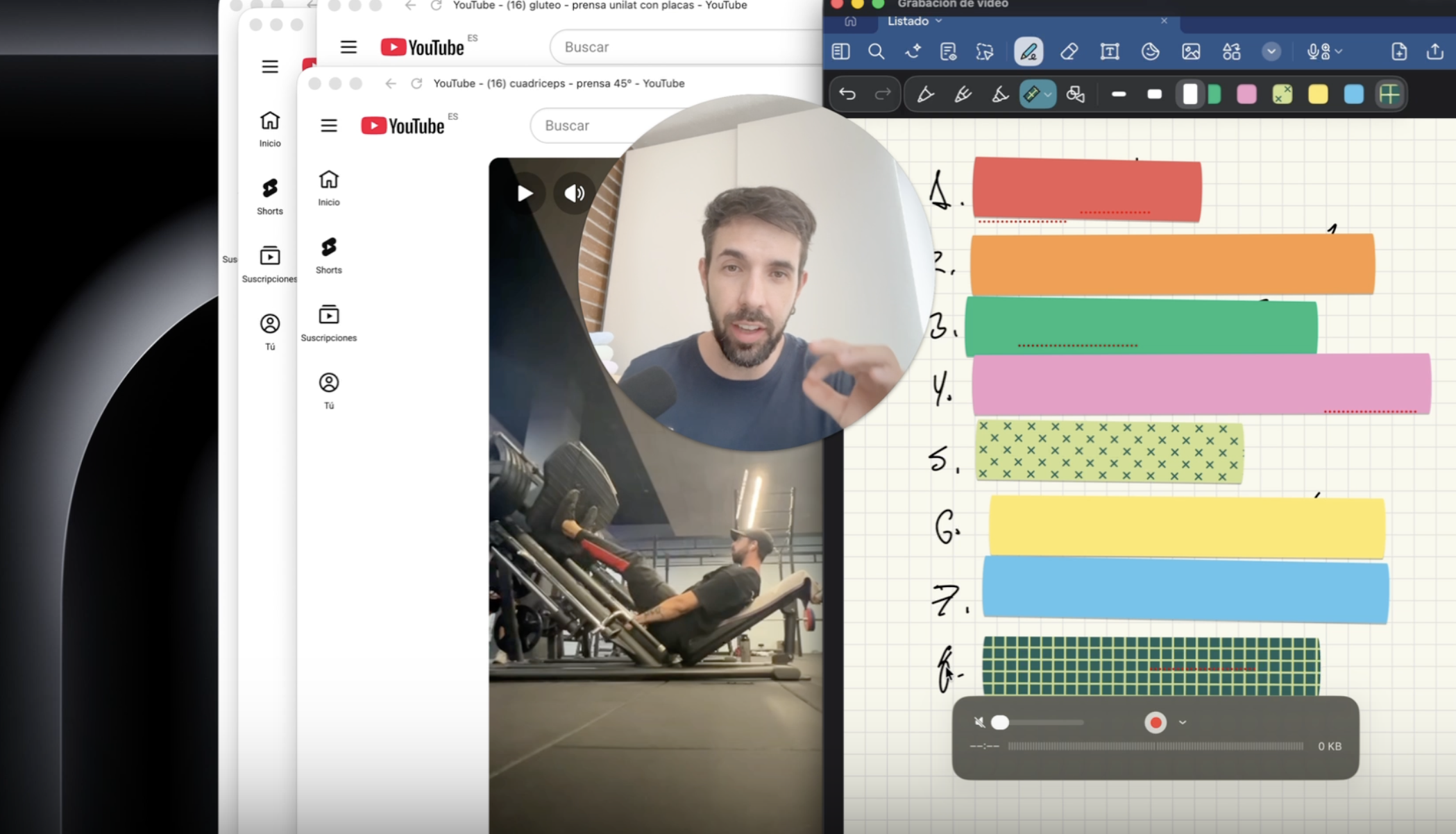Pick the dark green grid tape swatch
Image resolution: width=1456 pixels, height=834 pixels.
(x=1389, y=94)
